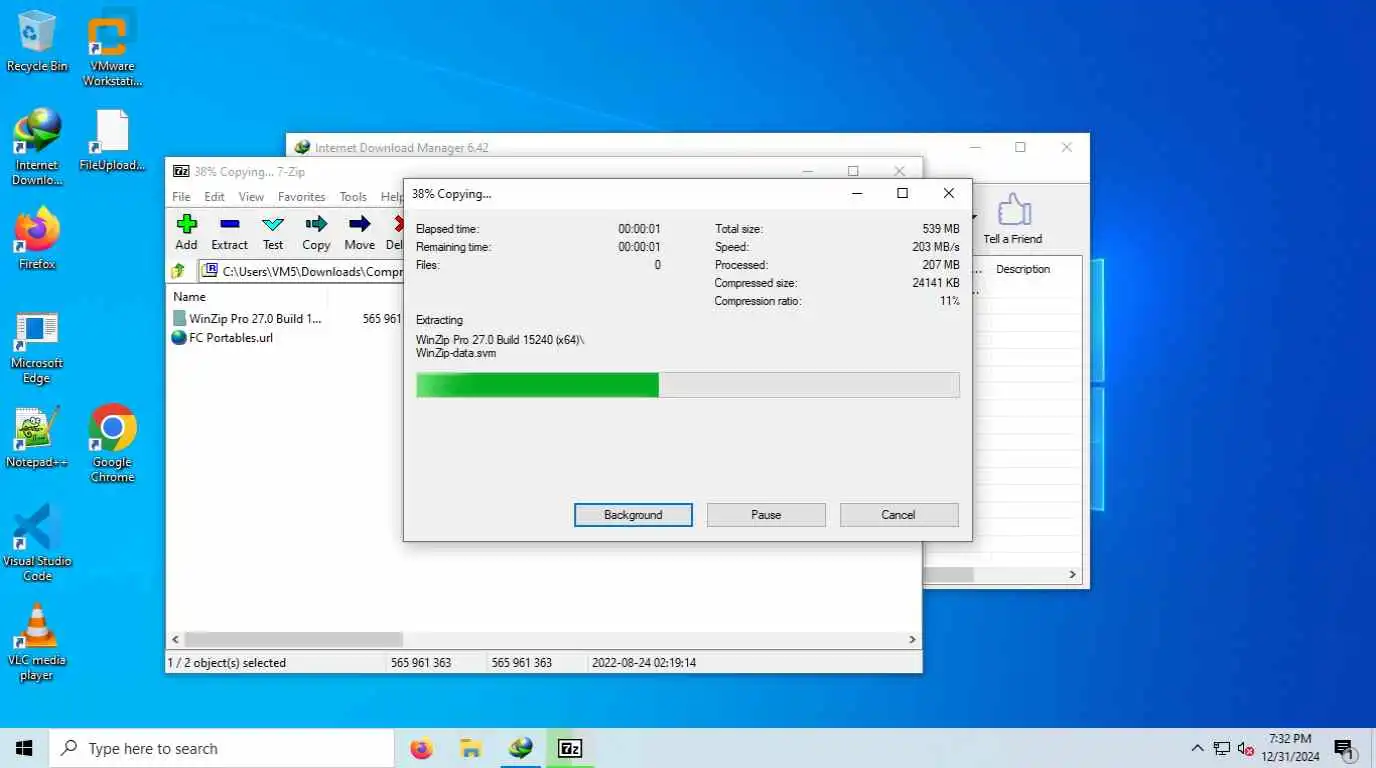
Task: Open File Explorer from the taskbar
Action: point(471,748)
